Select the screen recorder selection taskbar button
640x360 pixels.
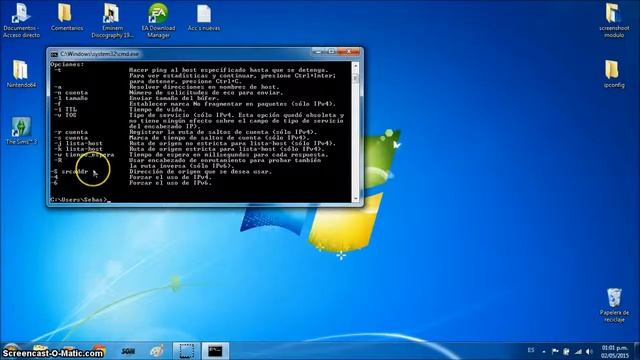pos(187,351)
